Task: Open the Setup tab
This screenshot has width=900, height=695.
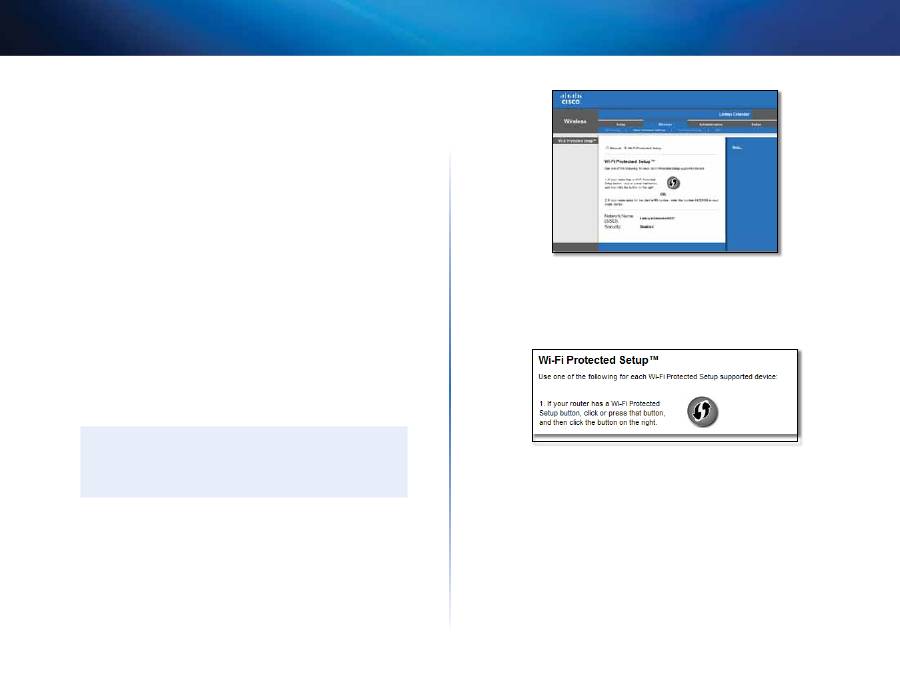Action: (620, 124)
